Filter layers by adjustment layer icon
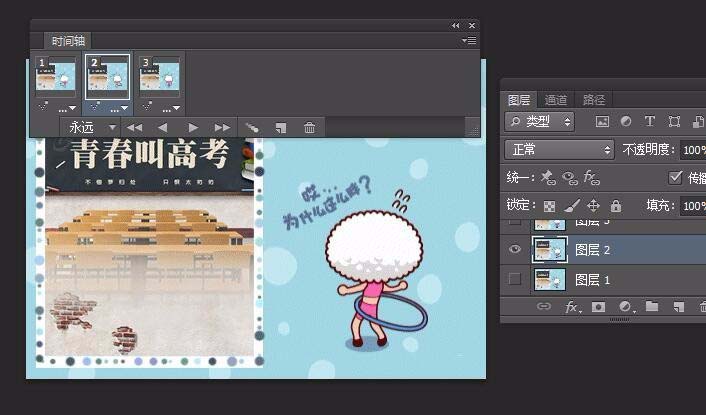Image resolution: width=706 pixels, height=415 pixels. tap(626, 122)
